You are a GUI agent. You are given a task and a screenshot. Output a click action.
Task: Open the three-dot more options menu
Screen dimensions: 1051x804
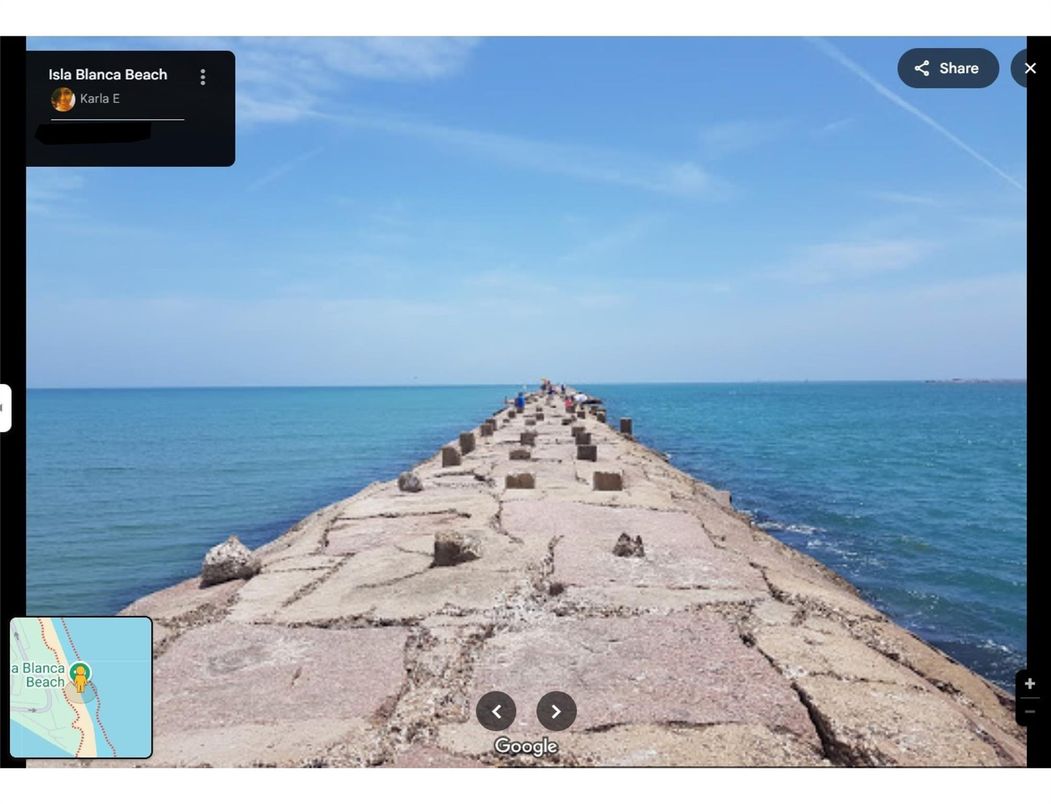click(x=203, y=77)
